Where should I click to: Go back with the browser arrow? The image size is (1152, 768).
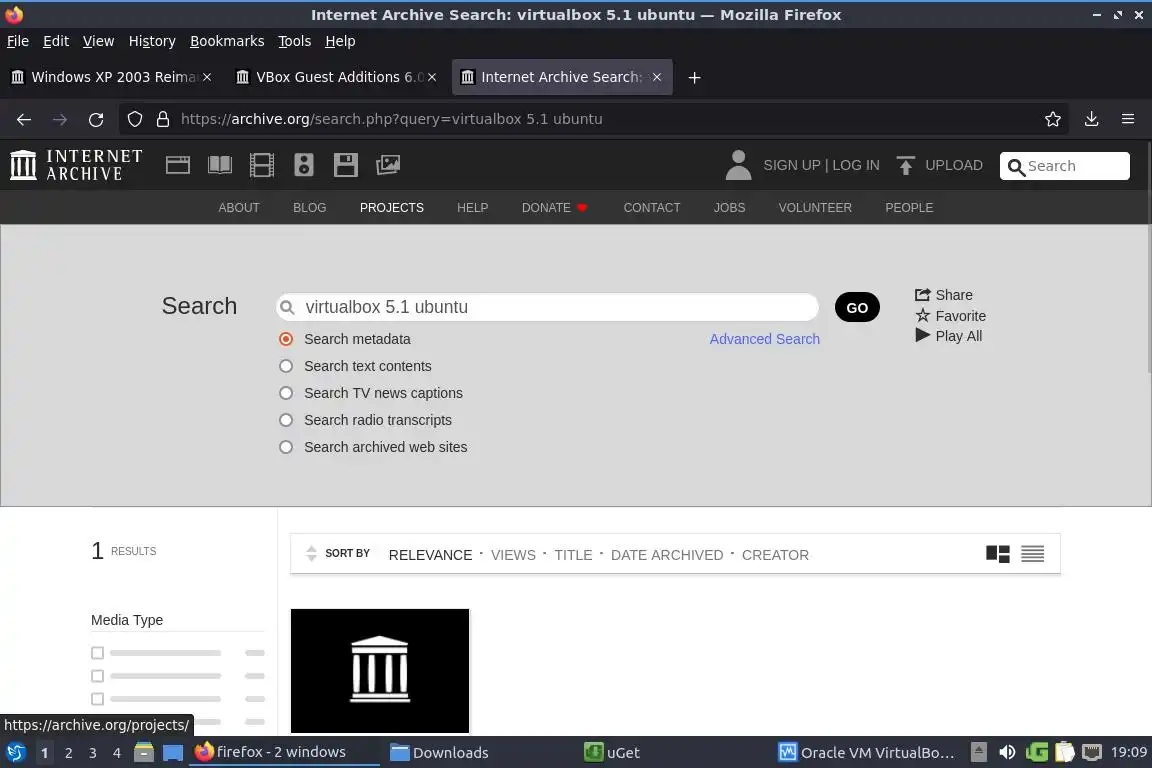24,119
